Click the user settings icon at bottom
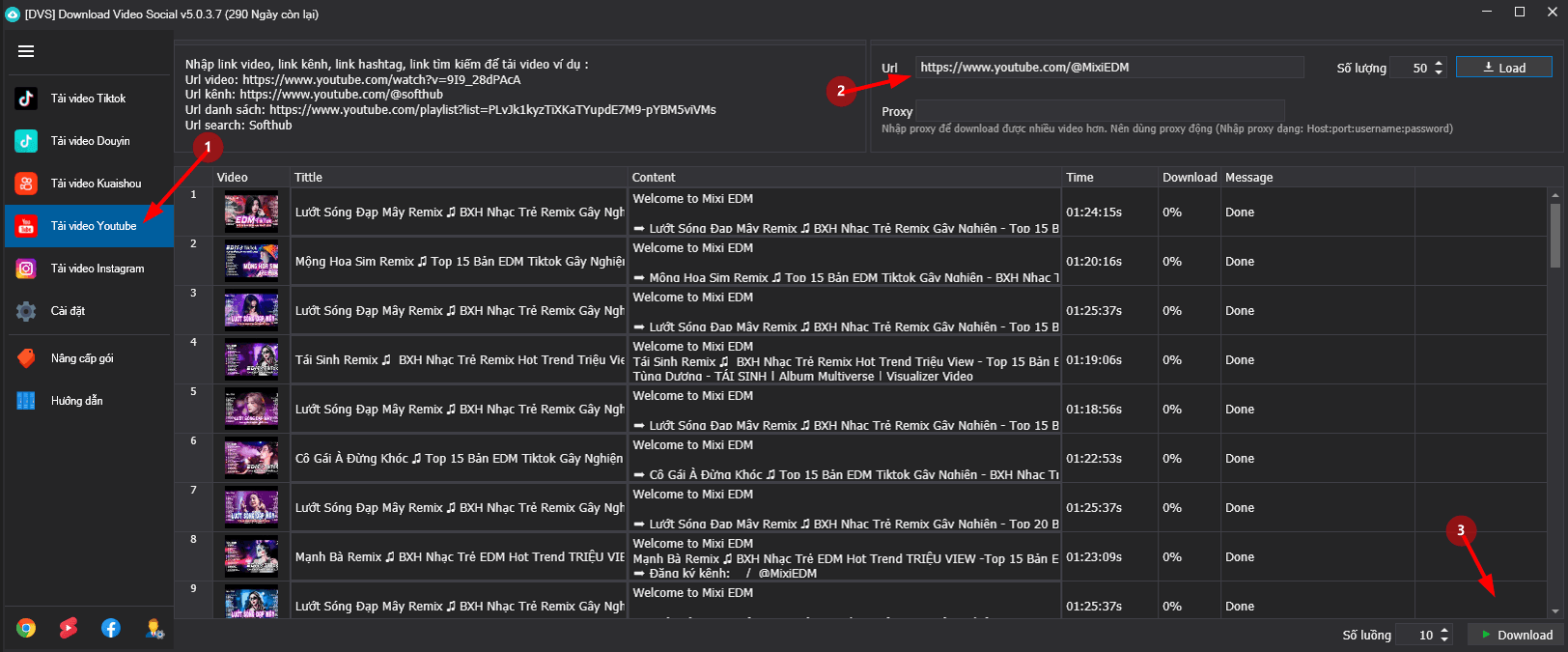Image resolution: width=1568 pixels, height=652 pixels. point(154,629)
